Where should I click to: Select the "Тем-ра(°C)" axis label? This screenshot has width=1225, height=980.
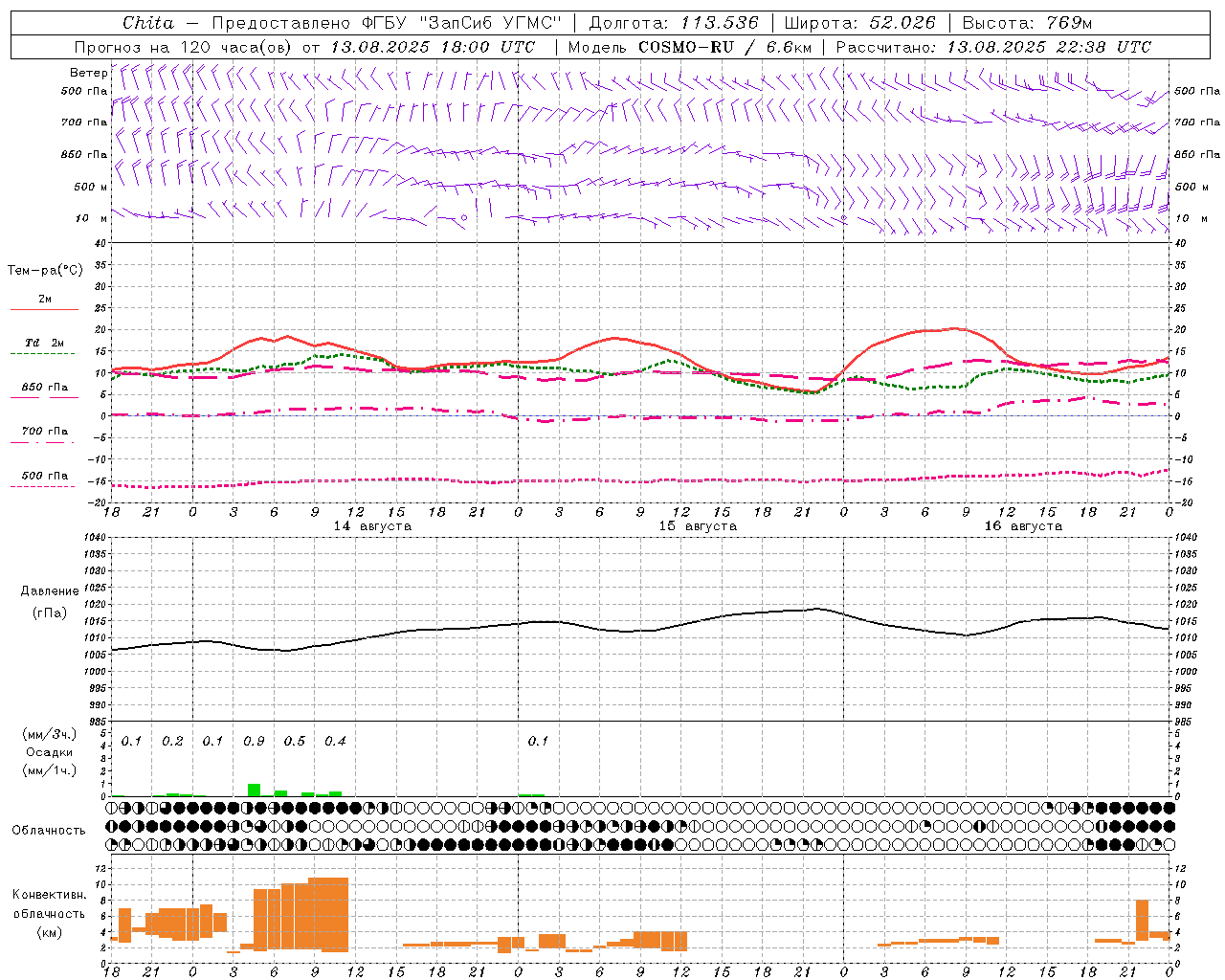click(45, 271)
